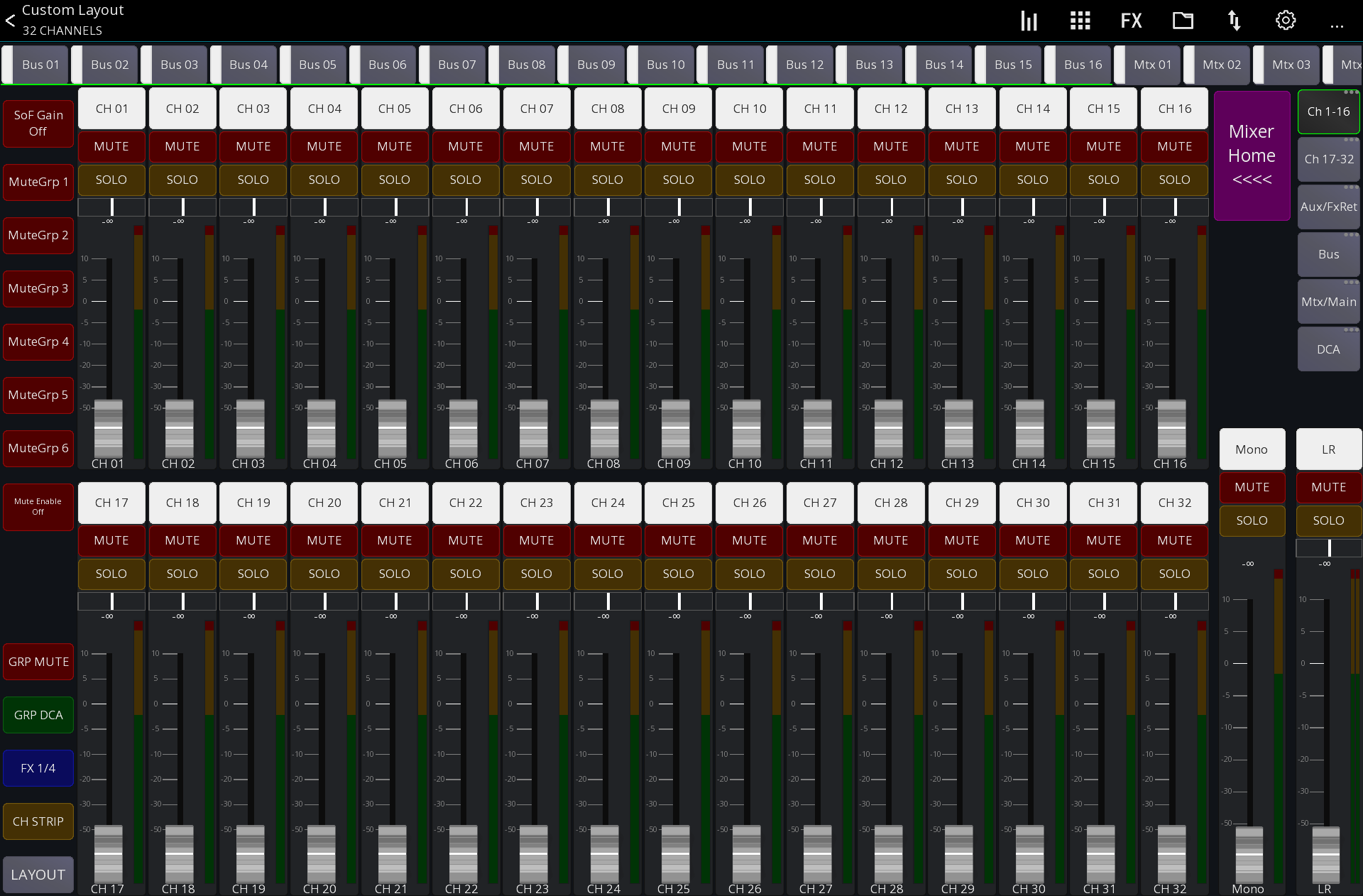Viewport: 1363px width, 896px height.
Task: Mute channel CH 32
Action: 1175,540
